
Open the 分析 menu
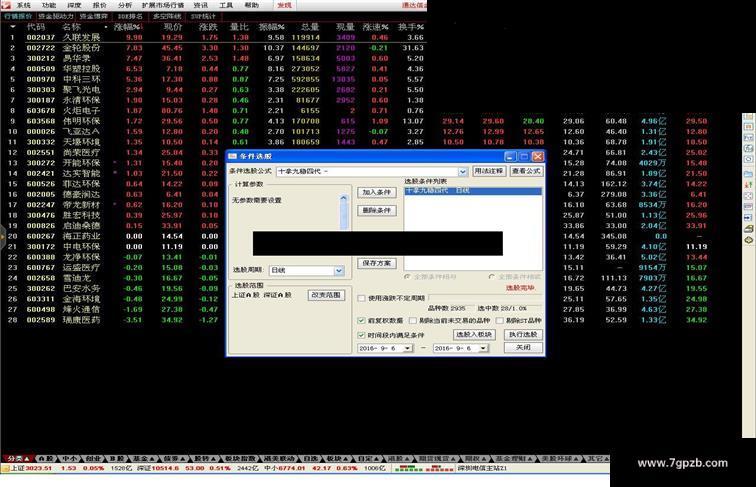pyautogui.click(x=124, y=5)
